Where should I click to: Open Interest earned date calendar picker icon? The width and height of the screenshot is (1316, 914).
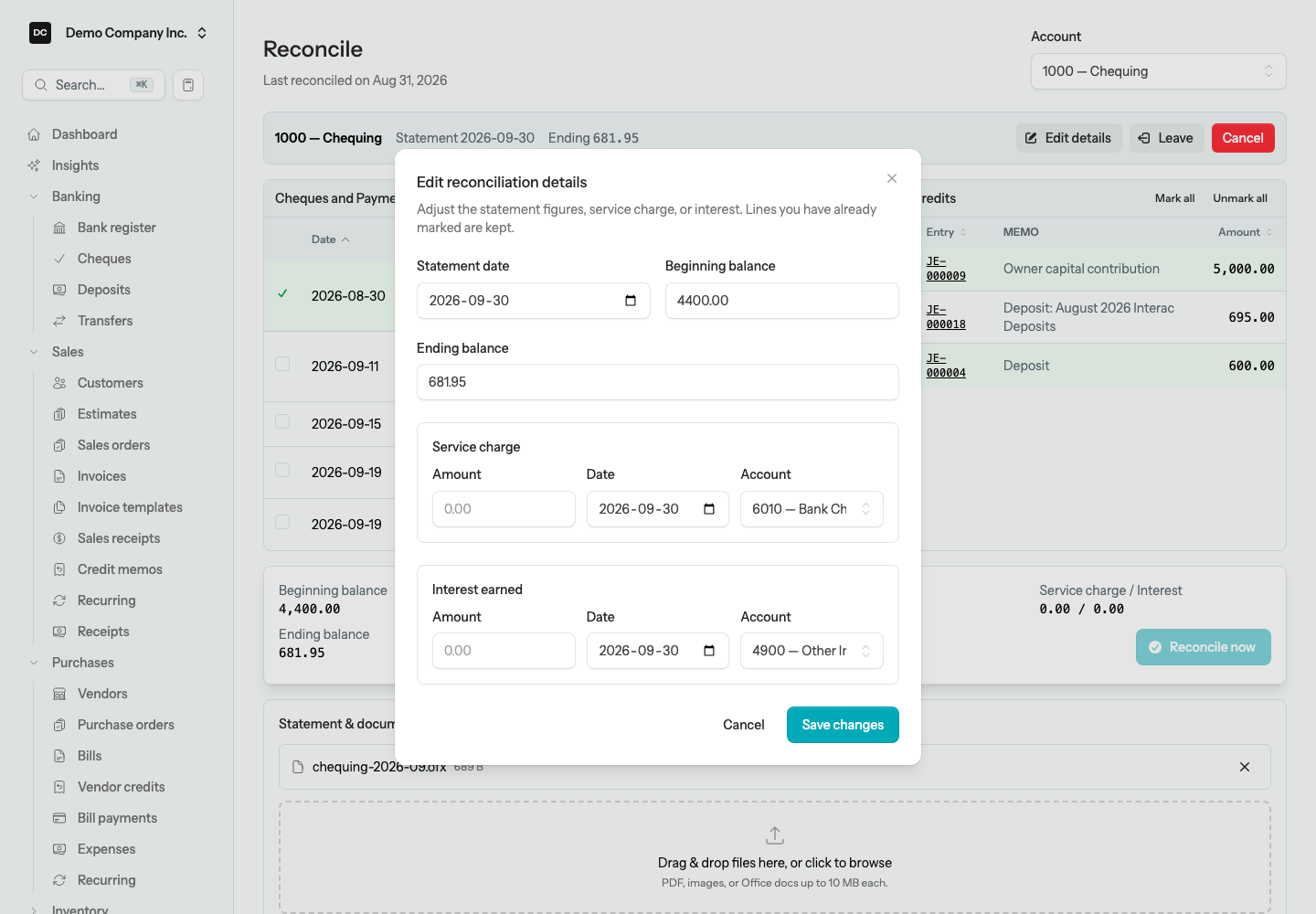pyautogui.click(x=709, y=651)
